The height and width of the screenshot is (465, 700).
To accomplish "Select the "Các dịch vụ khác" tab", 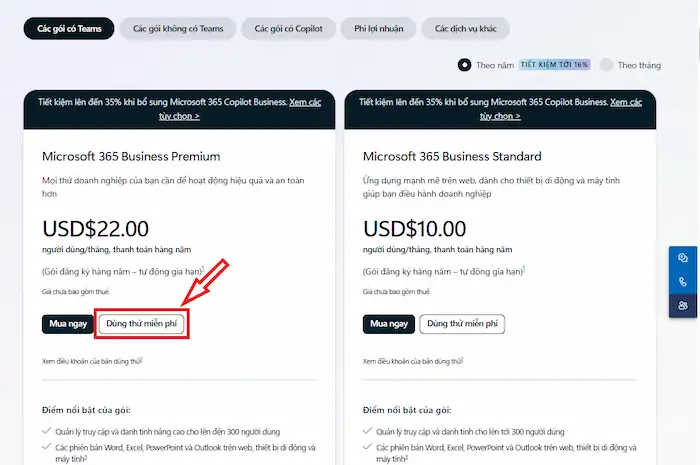I will 466,28.
